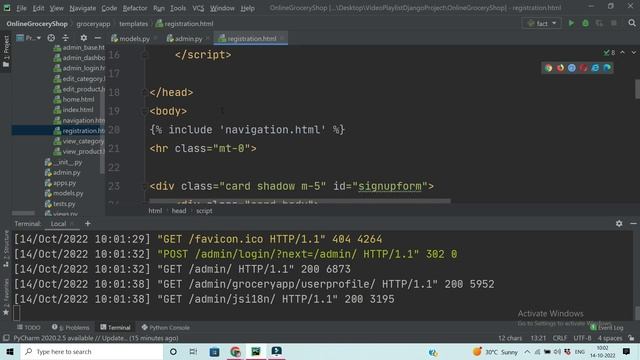
Task: Open admin.py in project tree
Action: point(67,173)
